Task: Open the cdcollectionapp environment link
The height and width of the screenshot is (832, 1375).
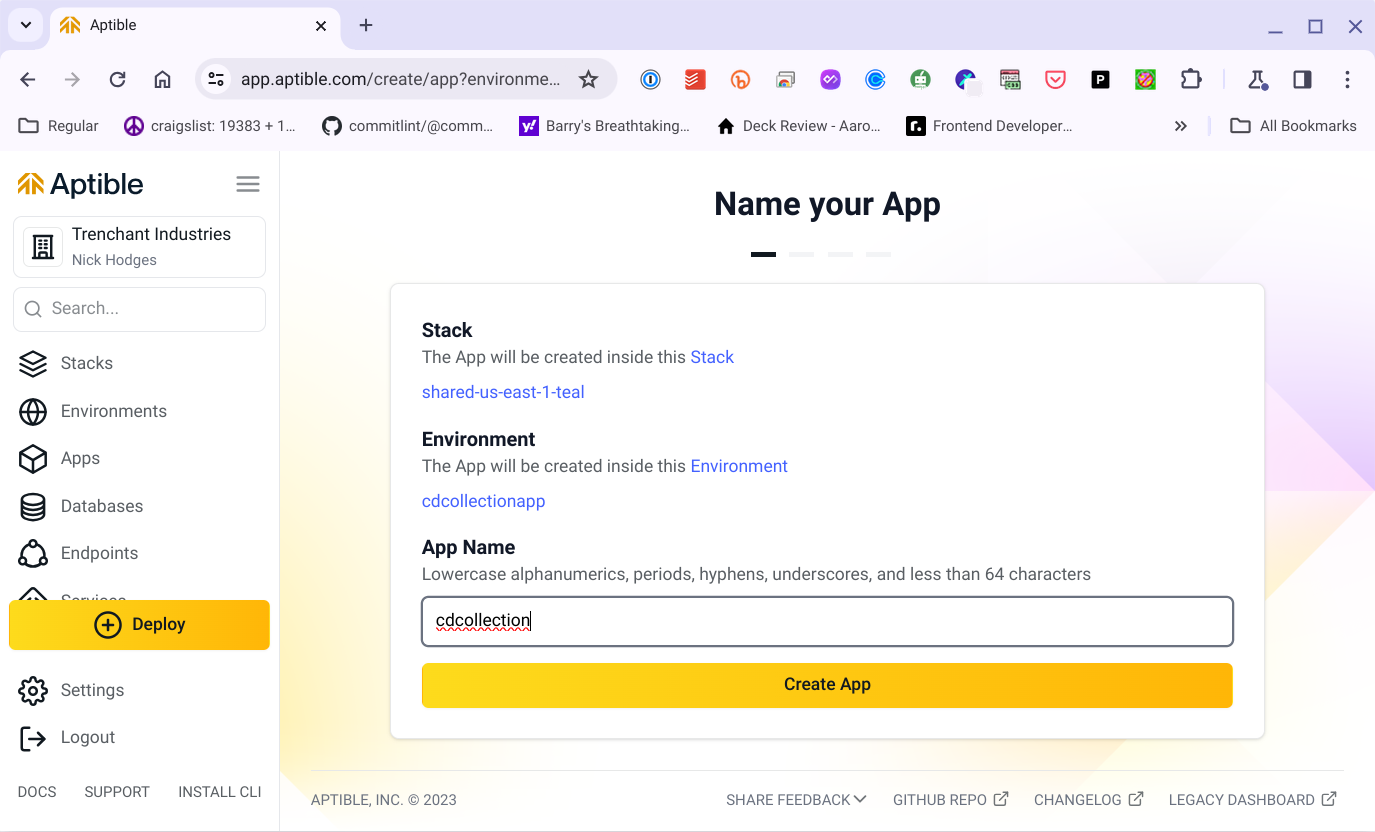Action: point(484,501)
